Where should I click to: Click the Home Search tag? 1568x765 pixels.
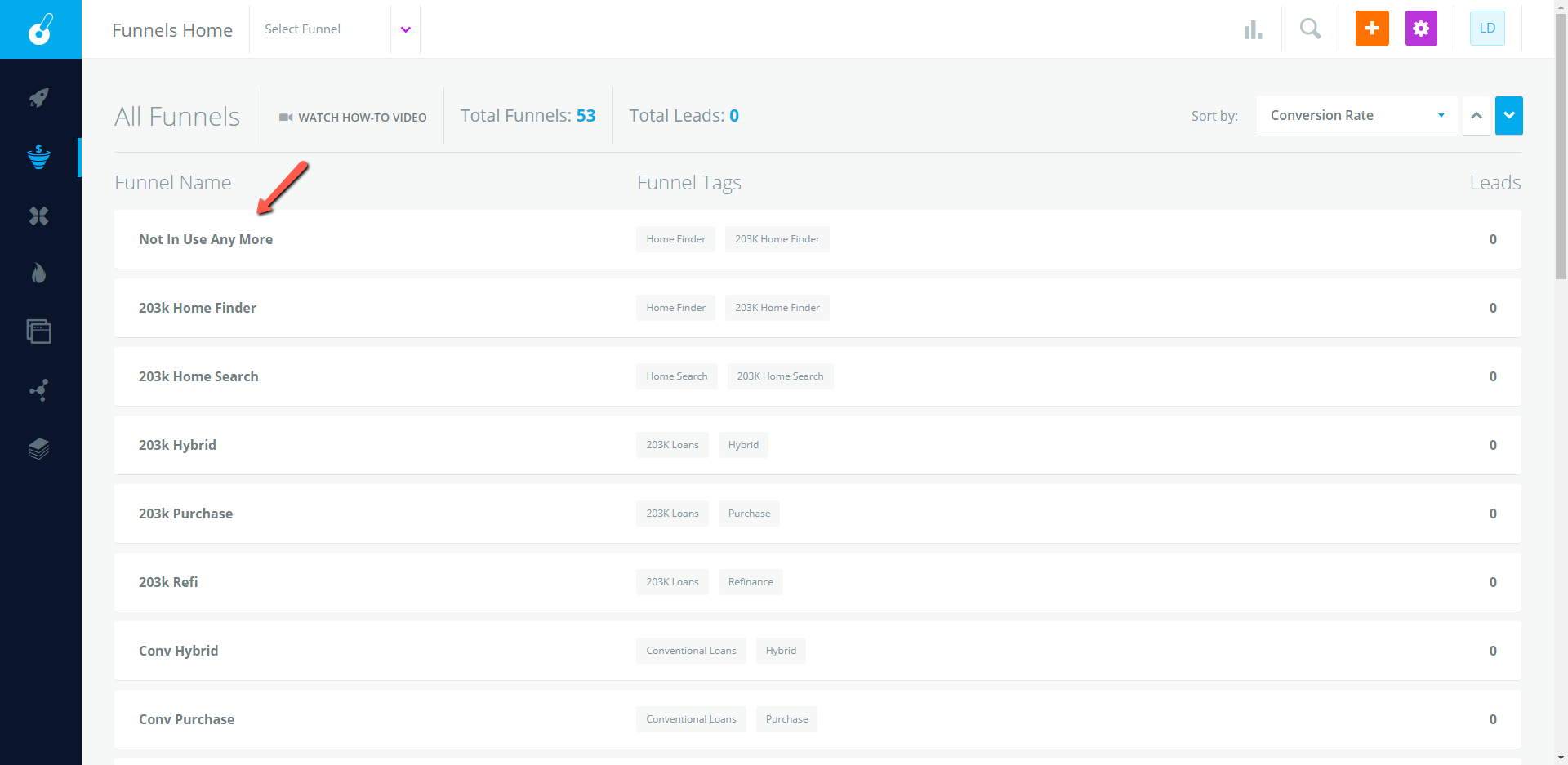677,376
